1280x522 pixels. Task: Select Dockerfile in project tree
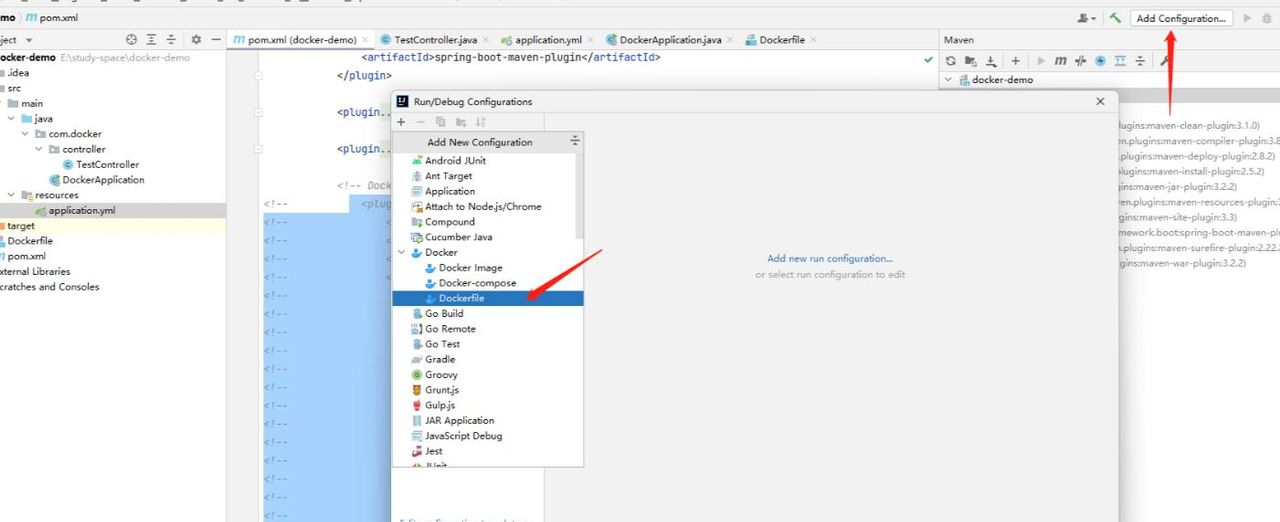30,241
